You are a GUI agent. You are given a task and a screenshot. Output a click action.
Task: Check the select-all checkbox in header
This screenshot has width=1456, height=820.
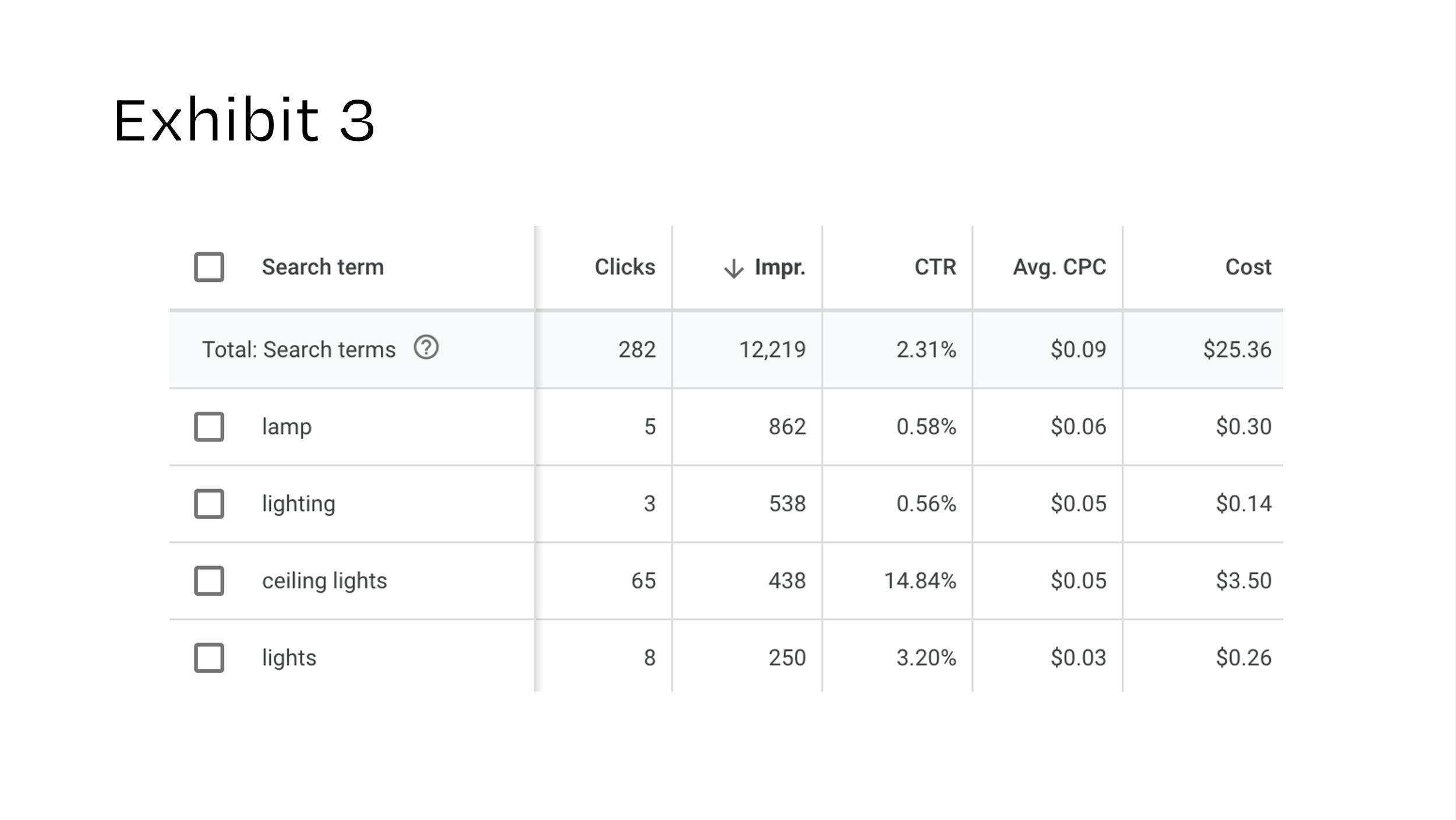point(209,267)
